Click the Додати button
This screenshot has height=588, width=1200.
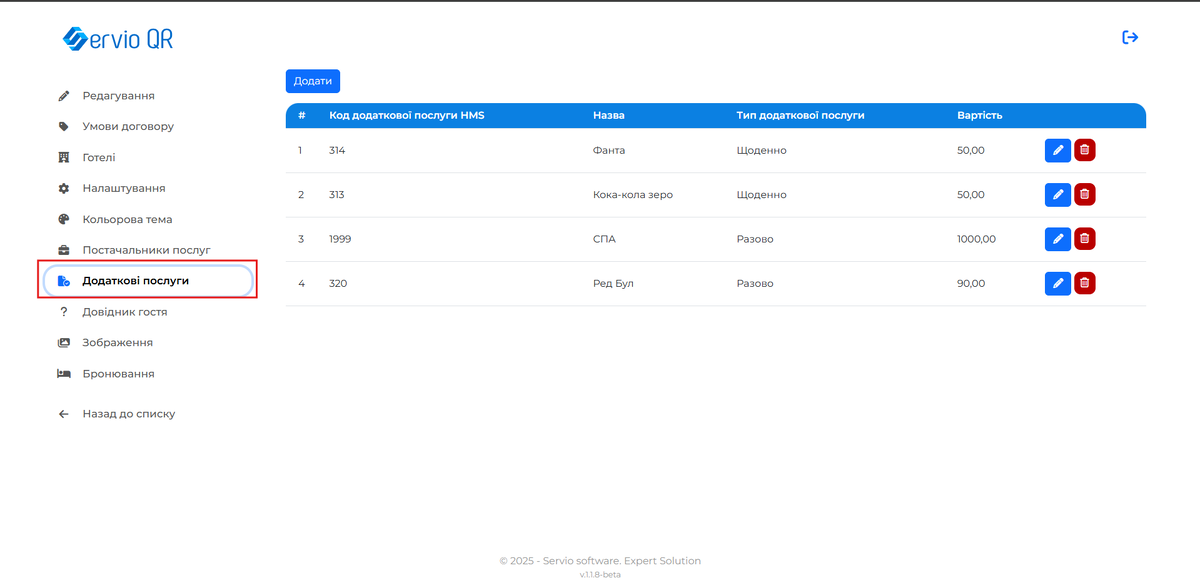(x=312, y=81)
